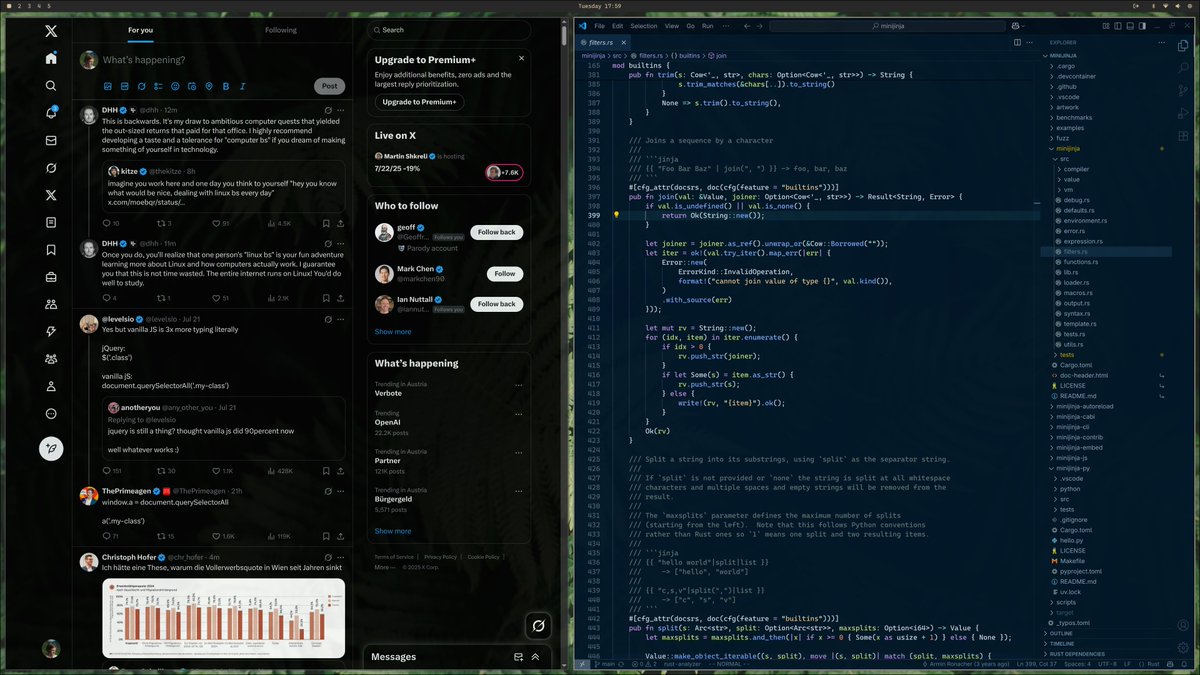Repost the levelsio vanilla JS post
Image resolution: width=1200 pixels, height=675 pixels.
click(162, 471)
